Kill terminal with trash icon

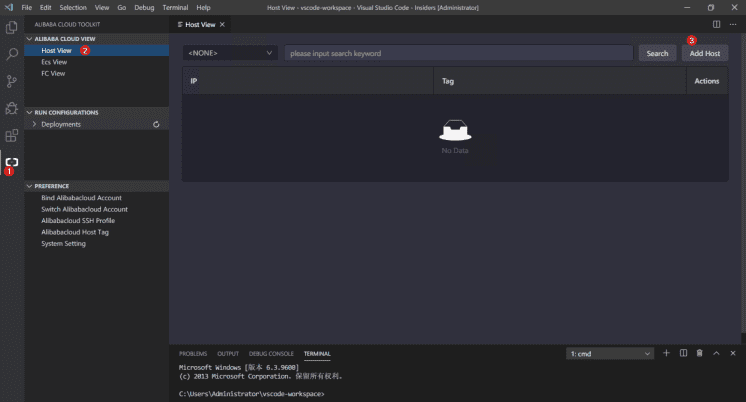tap(699, 353)
